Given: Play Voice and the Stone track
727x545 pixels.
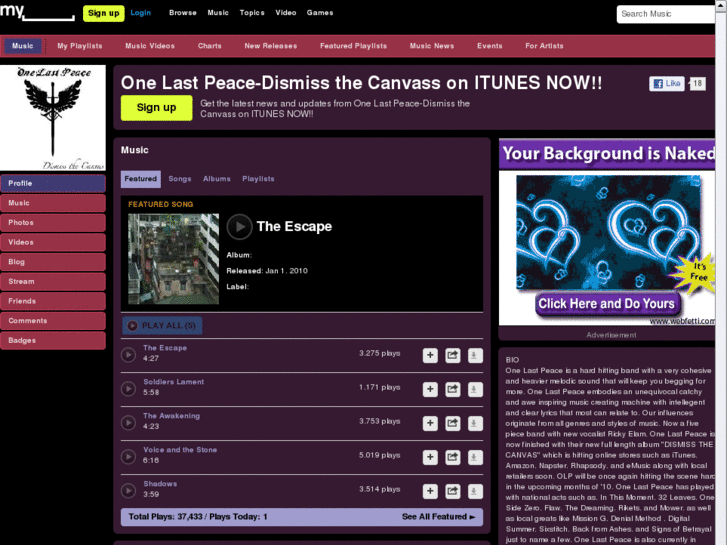Looking at the screenshot, I should click(x=128, y=457).
